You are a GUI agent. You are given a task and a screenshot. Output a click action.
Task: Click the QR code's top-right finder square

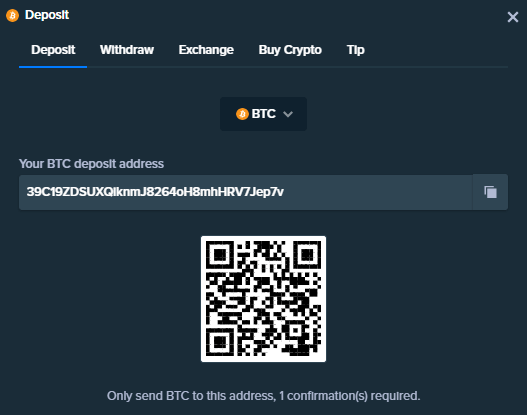307,254
